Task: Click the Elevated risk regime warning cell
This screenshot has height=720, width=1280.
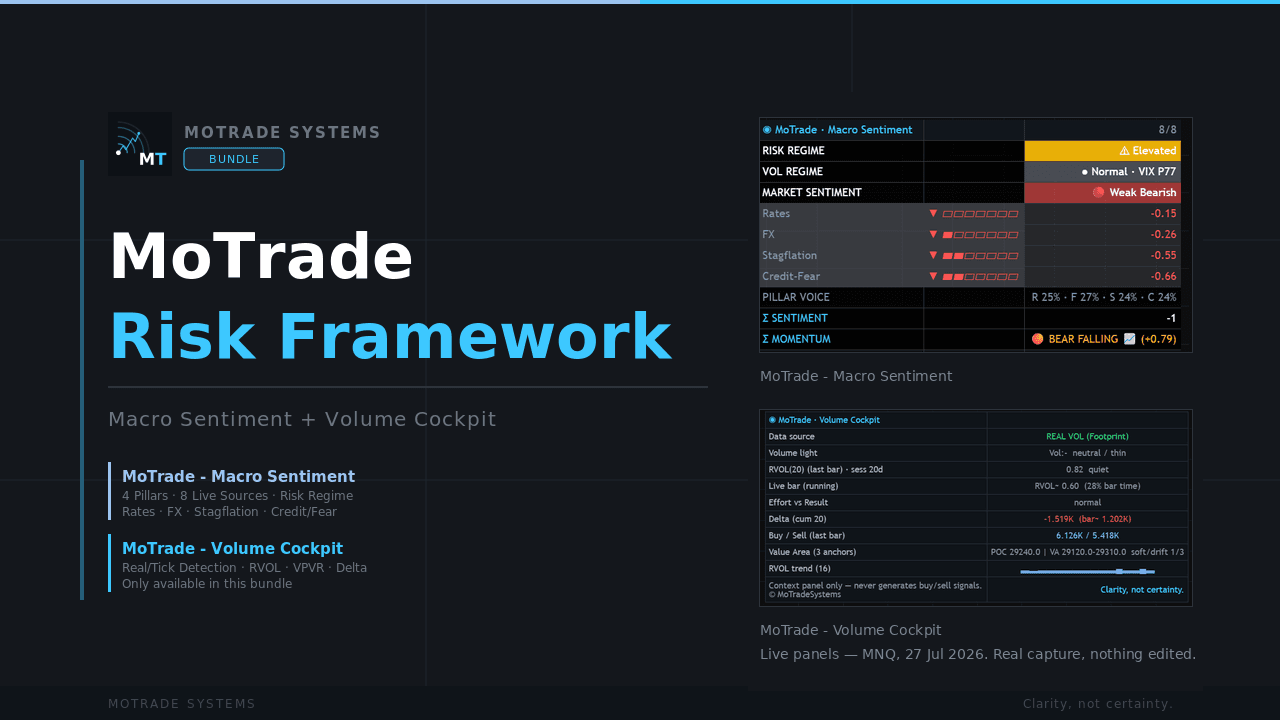Action: pyautogui.click(x=1102, y=150)
